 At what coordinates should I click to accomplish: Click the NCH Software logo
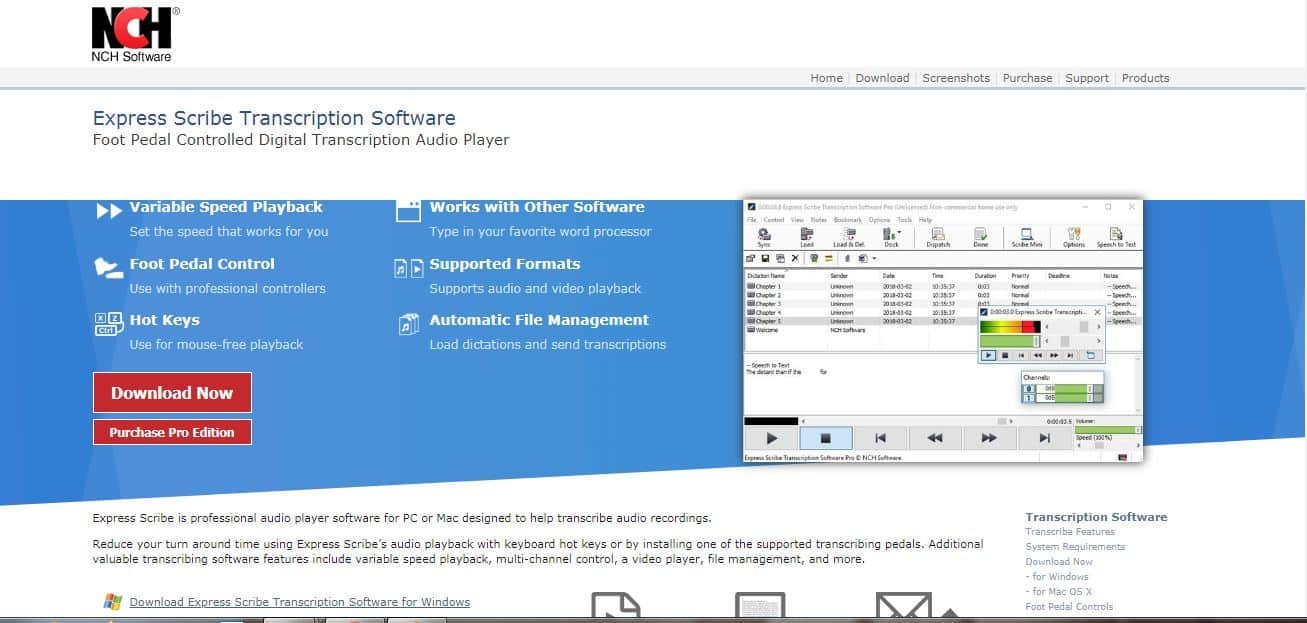[132, 34]
